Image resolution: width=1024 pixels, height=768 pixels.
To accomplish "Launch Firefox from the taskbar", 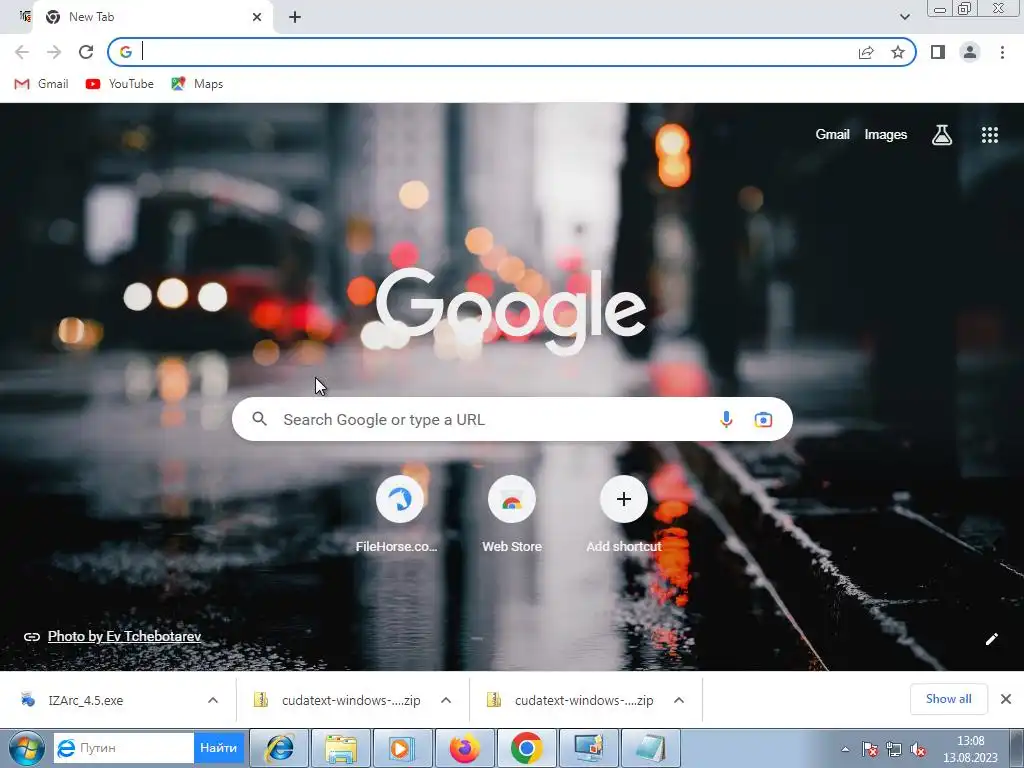I will coord(464,748).
